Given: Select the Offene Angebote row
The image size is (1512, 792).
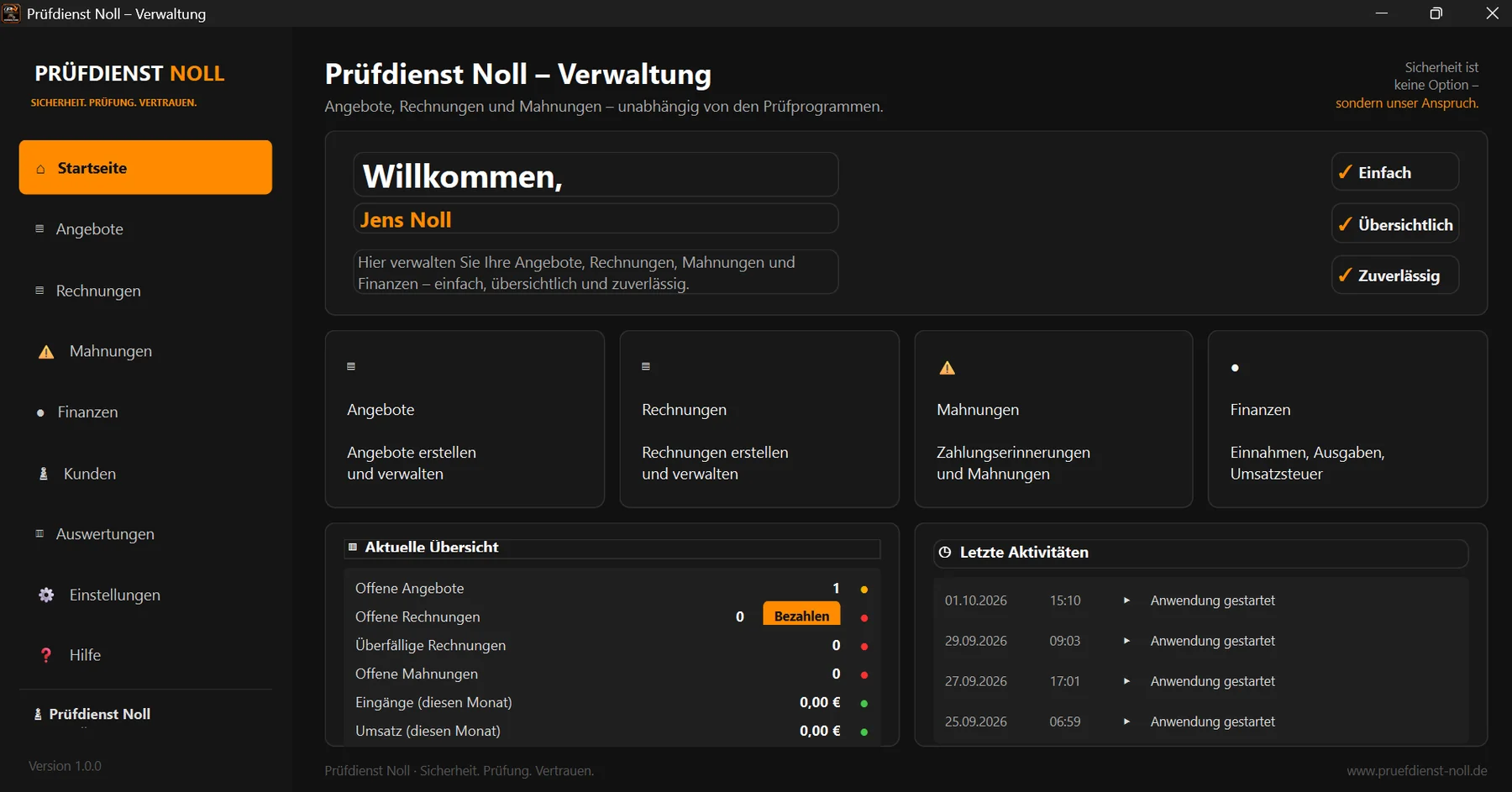Looking at the screenshot, I should pyautogui.click(x=612, y=588).
